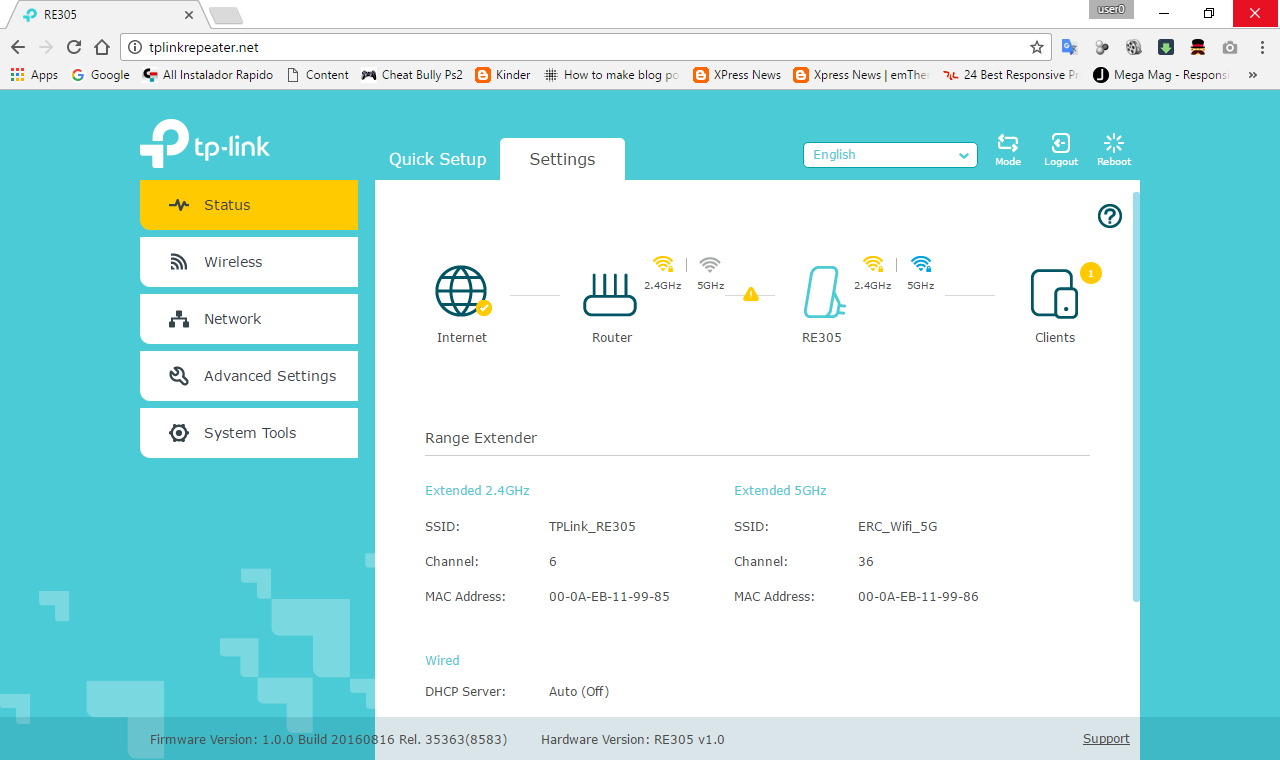Click the Firmware Version text

[328, 740]
